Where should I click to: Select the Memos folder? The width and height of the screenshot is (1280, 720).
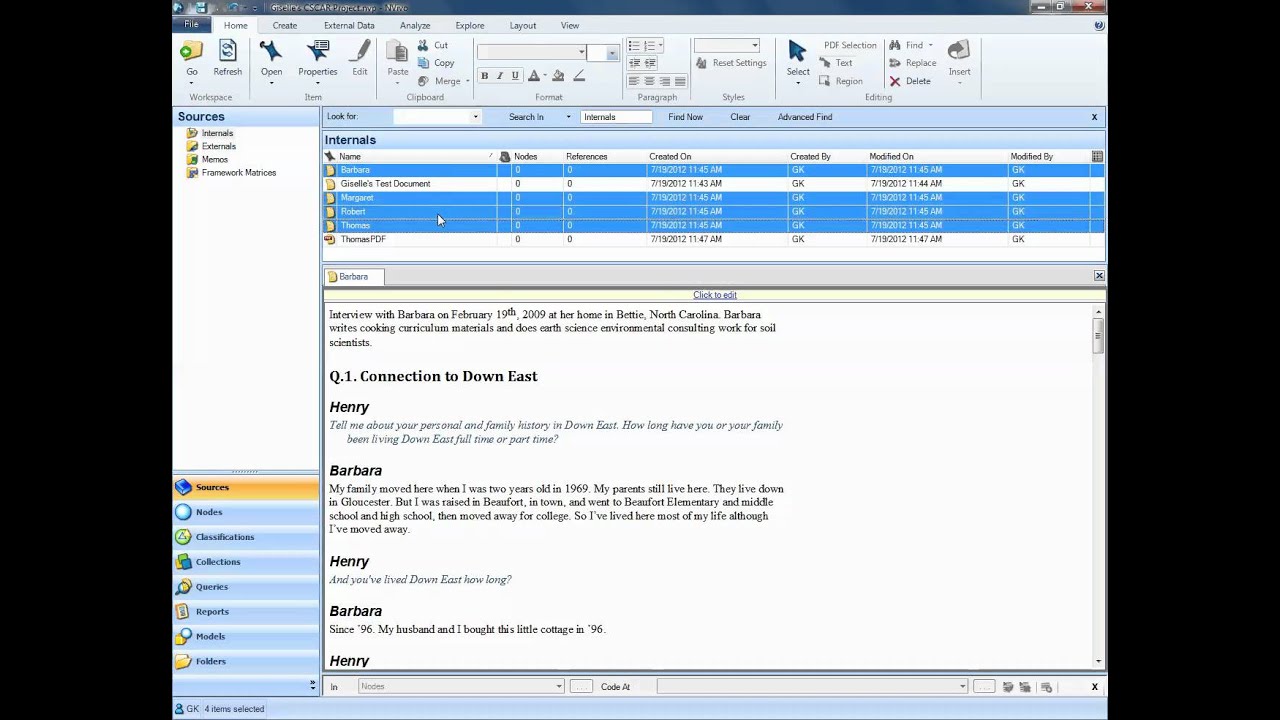click(x=214, y=159)
